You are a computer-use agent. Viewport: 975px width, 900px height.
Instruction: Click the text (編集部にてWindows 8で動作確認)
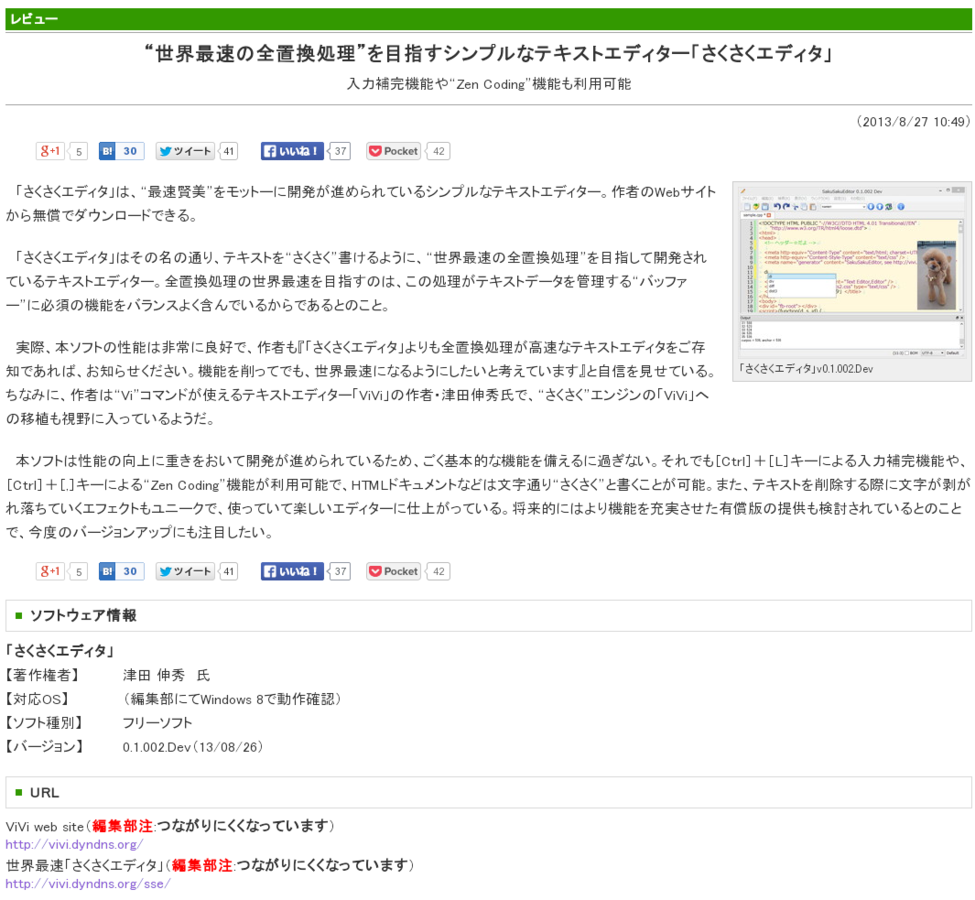click(x=232, y=699)
